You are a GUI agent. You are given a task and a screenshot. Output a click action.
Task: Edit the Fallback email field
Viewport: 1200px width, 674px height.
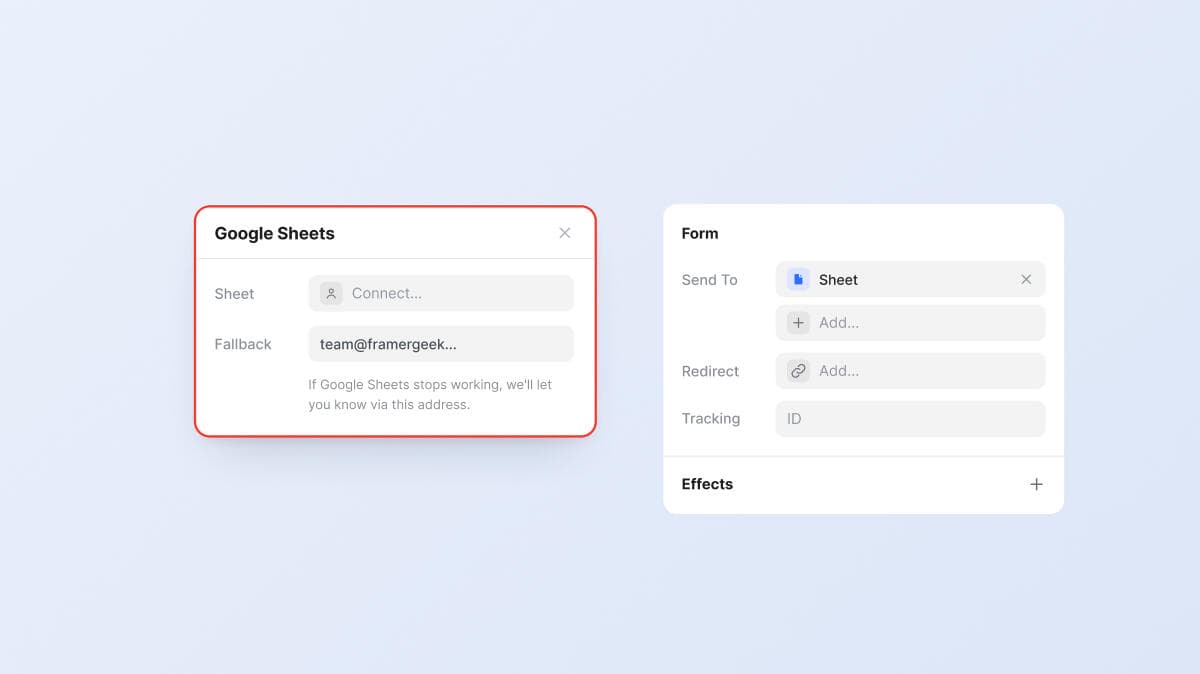tap(441, 344)
